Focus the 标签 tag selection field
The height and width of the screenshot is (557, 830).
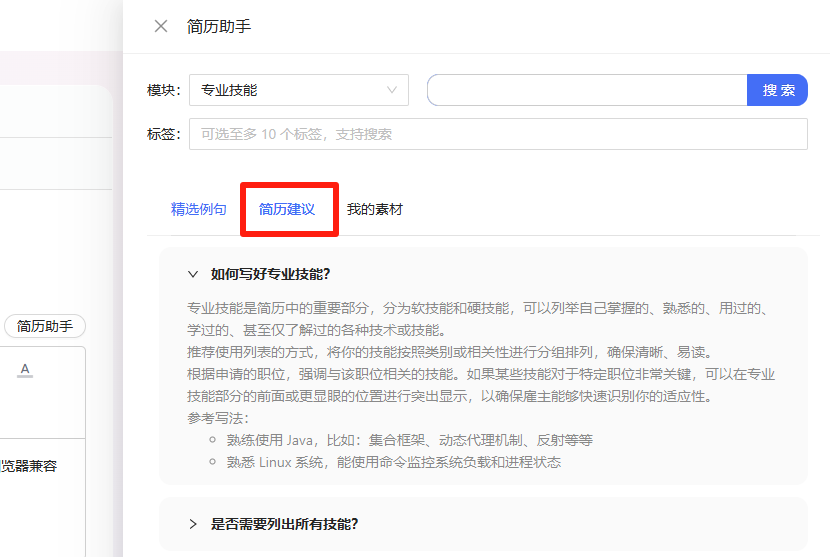(x=498, y=134)
